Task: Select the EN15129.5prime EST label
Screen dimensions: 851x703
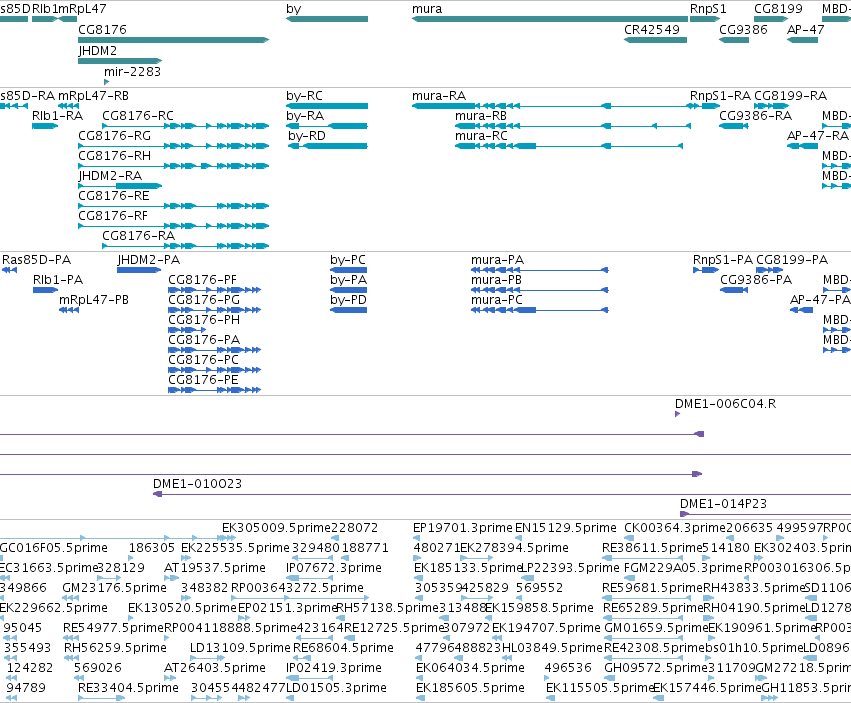Action: [x=566, y=528]
